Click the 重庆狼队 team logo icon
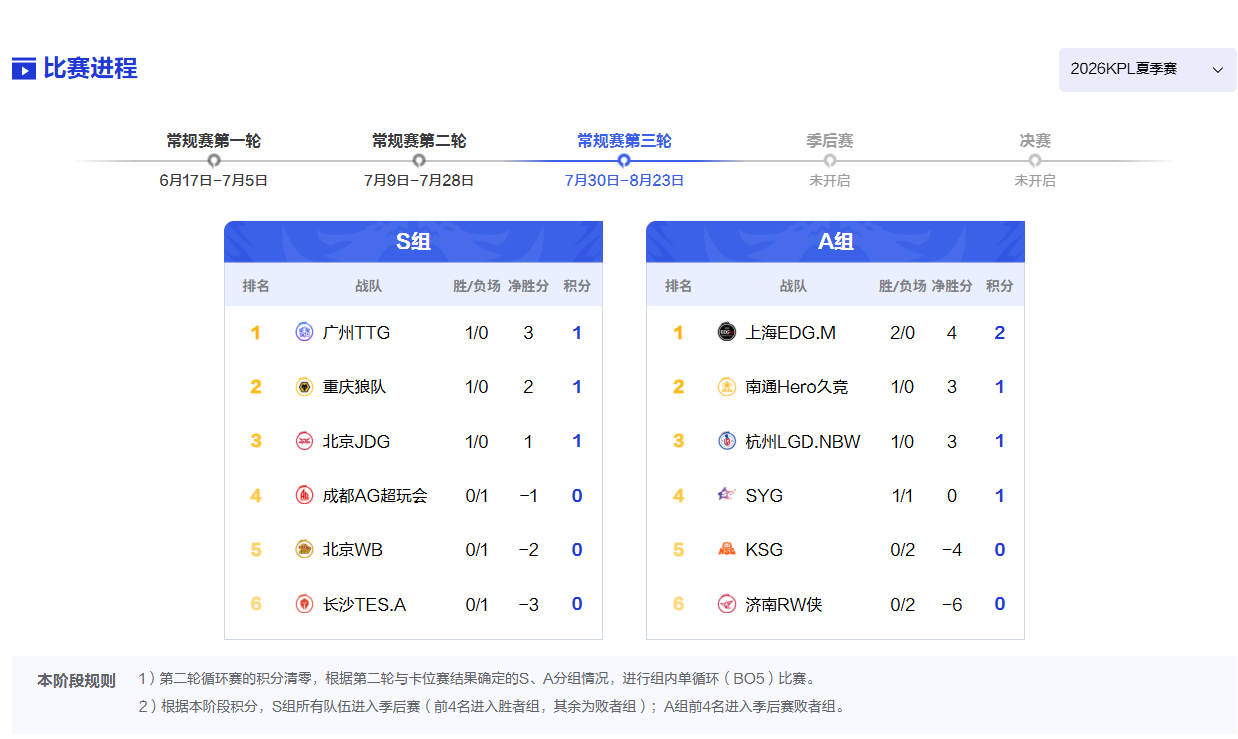Screen dimensions: 1238x739 click(x=305, y=387)
